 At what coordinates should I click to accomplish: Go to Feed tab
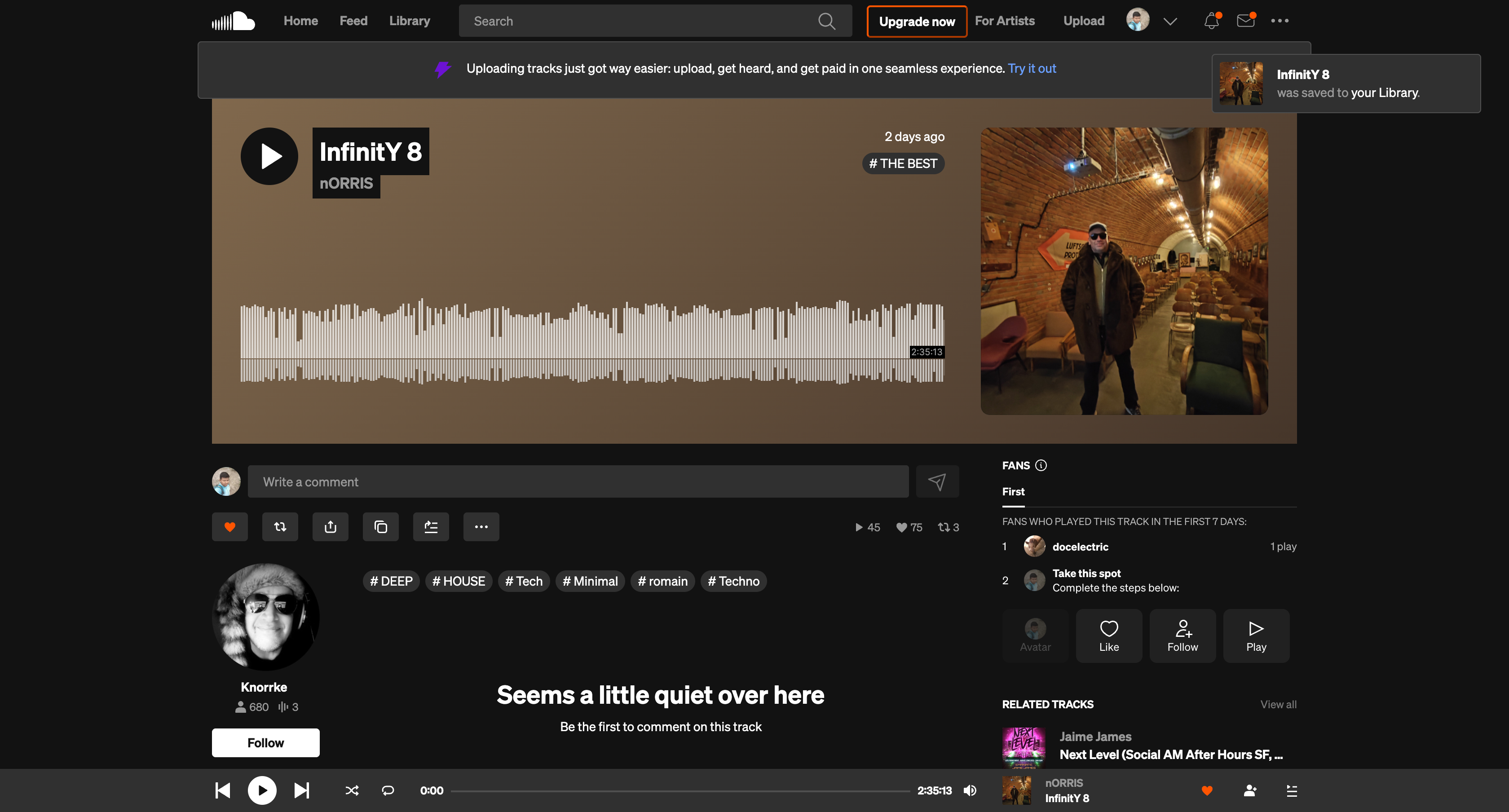[354, 21]
